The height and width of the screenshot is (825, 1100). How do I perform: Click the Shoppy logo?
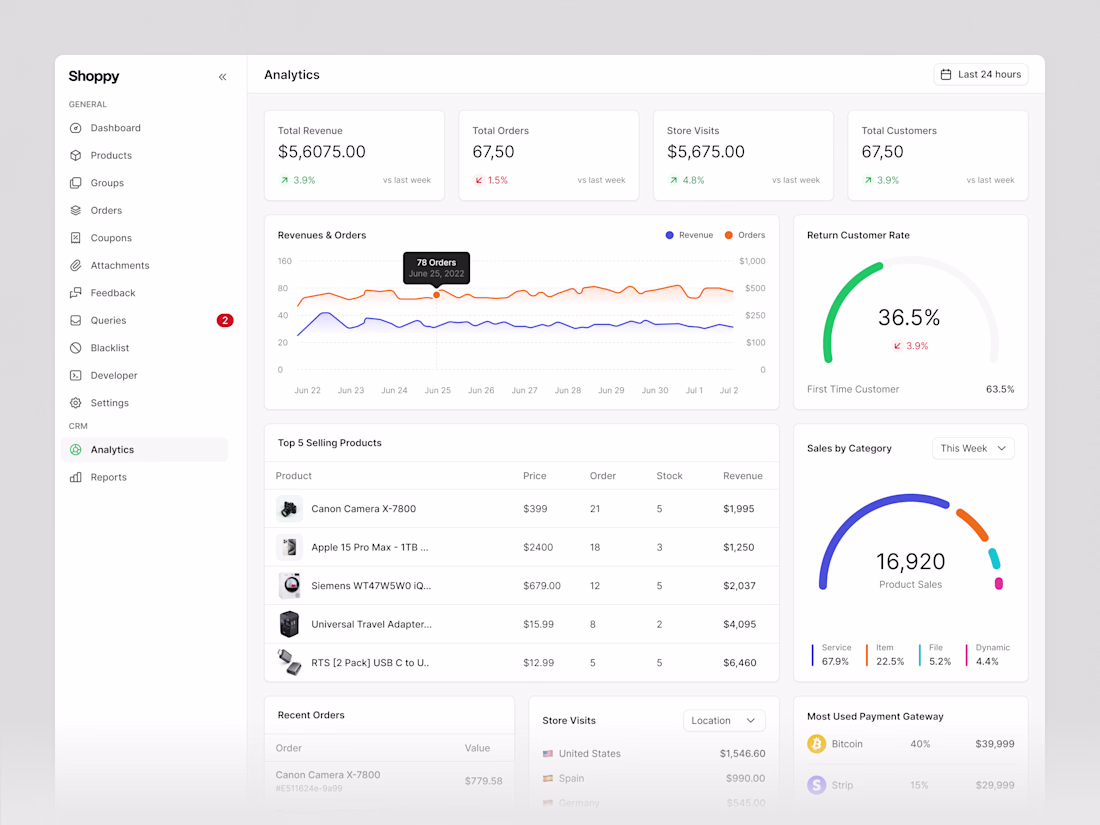tap(94, 76)
